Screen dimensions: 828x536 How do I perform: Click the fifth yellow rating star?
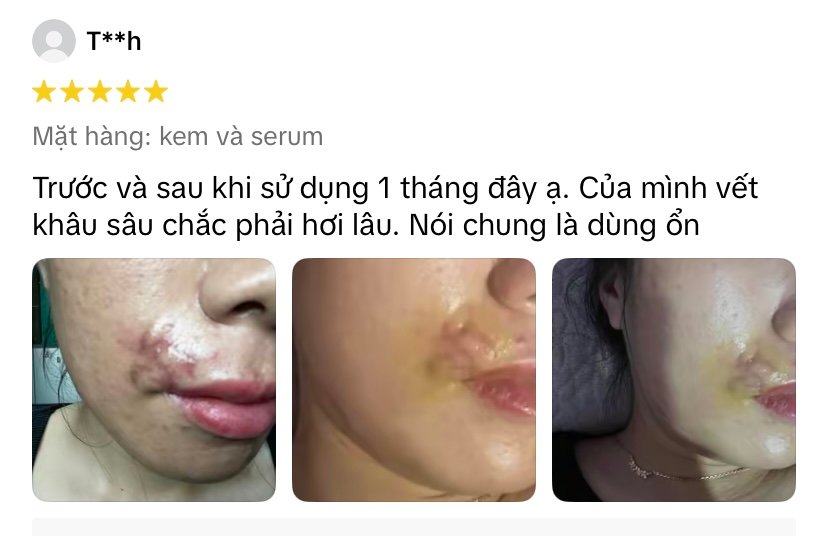point(156,92)
